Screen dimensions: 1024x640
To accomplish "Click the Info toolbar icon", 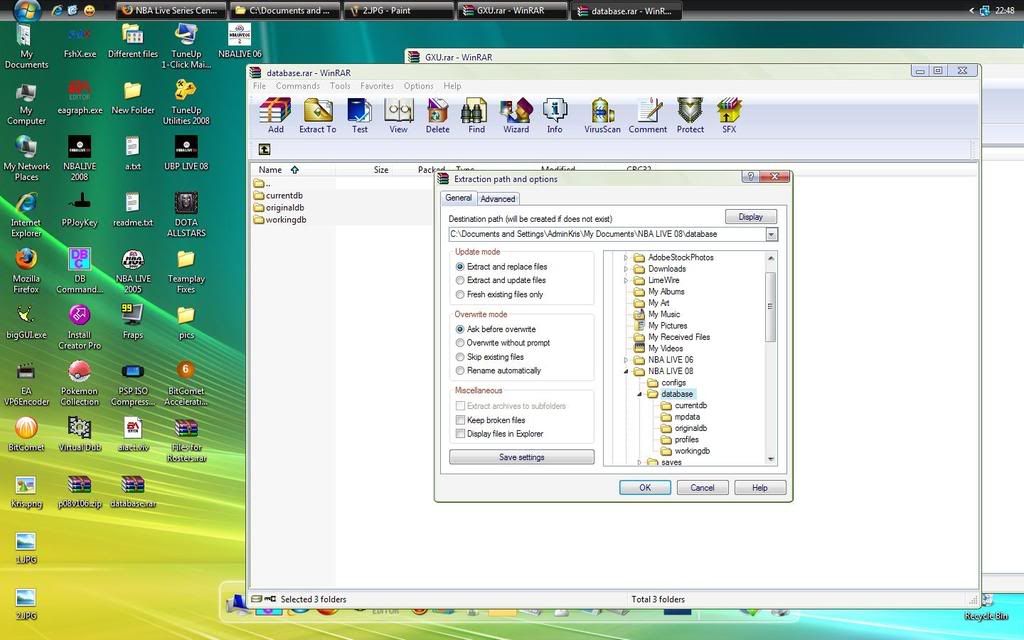I will [x=554, y=116].
